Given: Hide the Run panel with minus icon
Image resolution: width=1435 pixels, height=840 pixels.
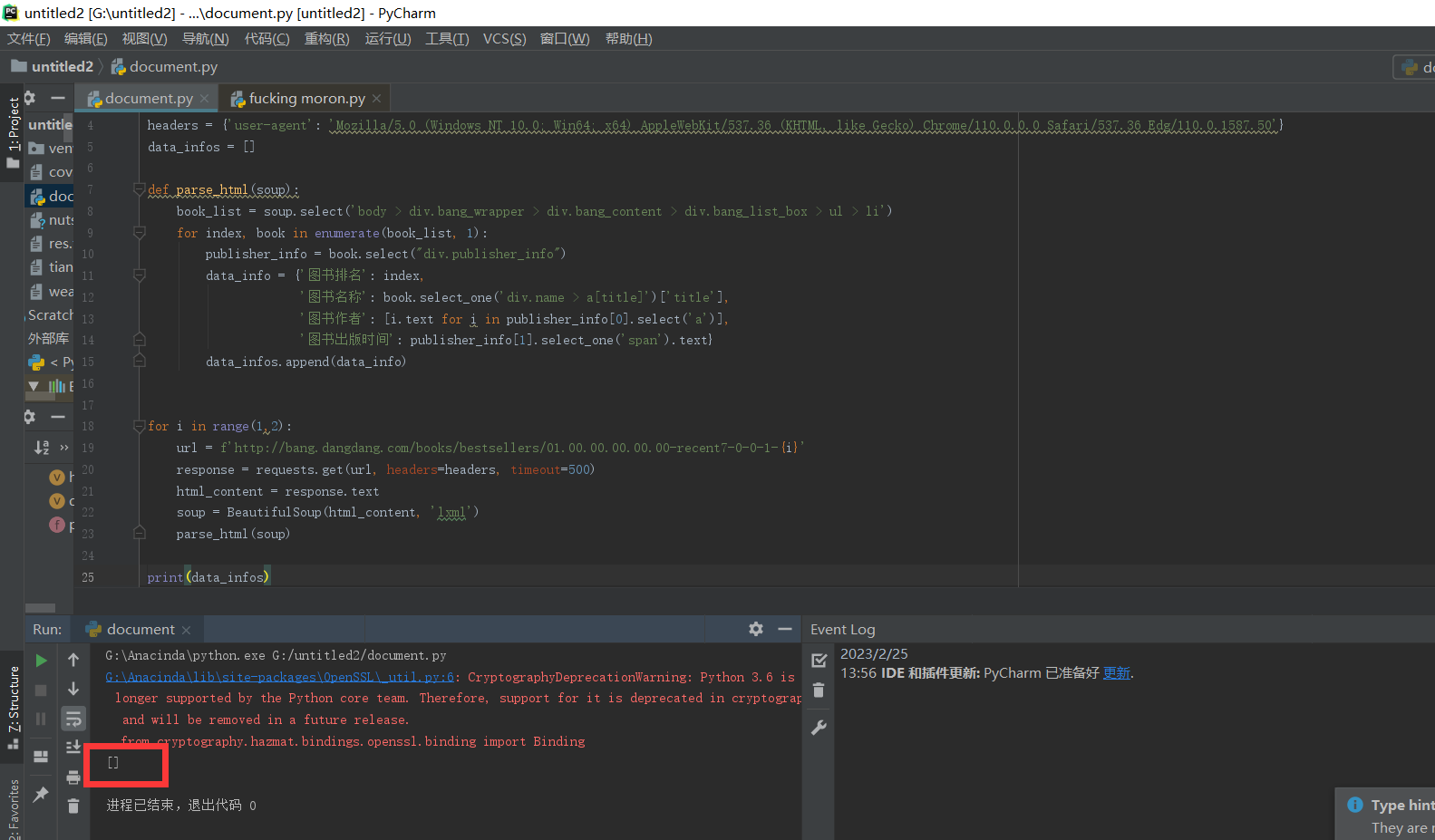Looking at the screenshot, I should tap(785, 629).
